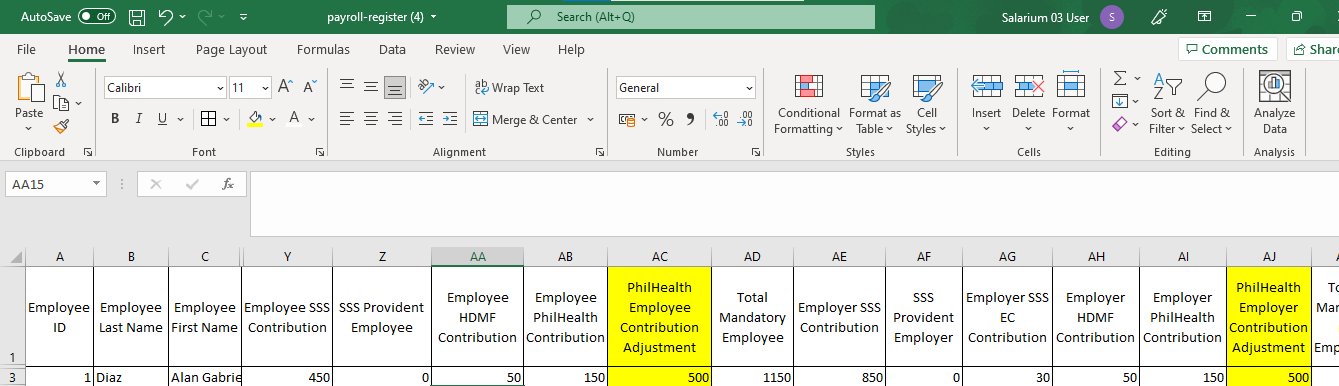Viewport: 1339px width, 386px height.
Task: Toggle Wrap Text on selected cell
Action: 509,88
